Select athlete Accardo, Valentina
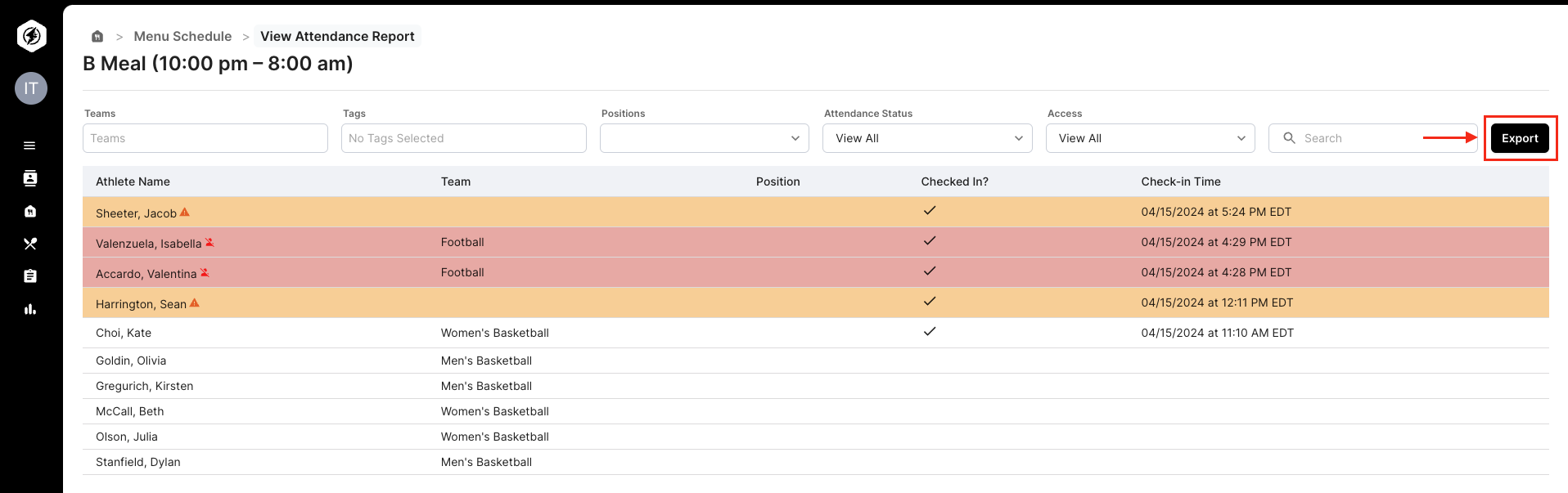The width and height of the screenshot is (1568, 493). [x=146, y=274]
